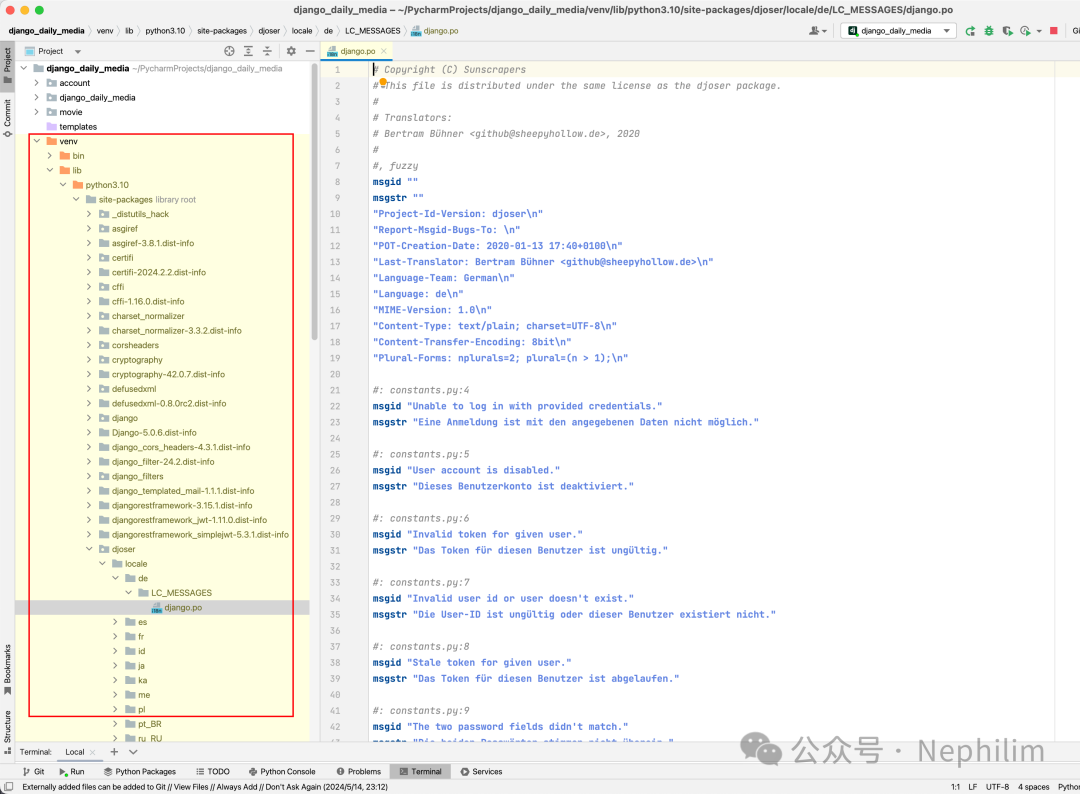Open the Project side tool tab
The image size is (1080, 794).
(x=8, y=64)
